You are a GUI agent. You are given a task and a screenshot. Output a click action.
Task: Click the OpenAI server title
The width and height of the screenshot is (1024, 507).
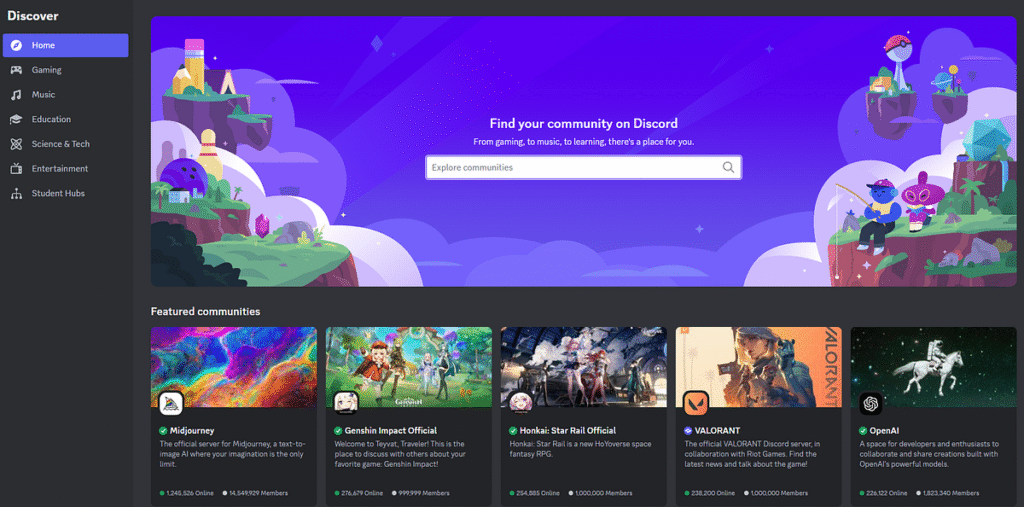[x=884, y=431]
